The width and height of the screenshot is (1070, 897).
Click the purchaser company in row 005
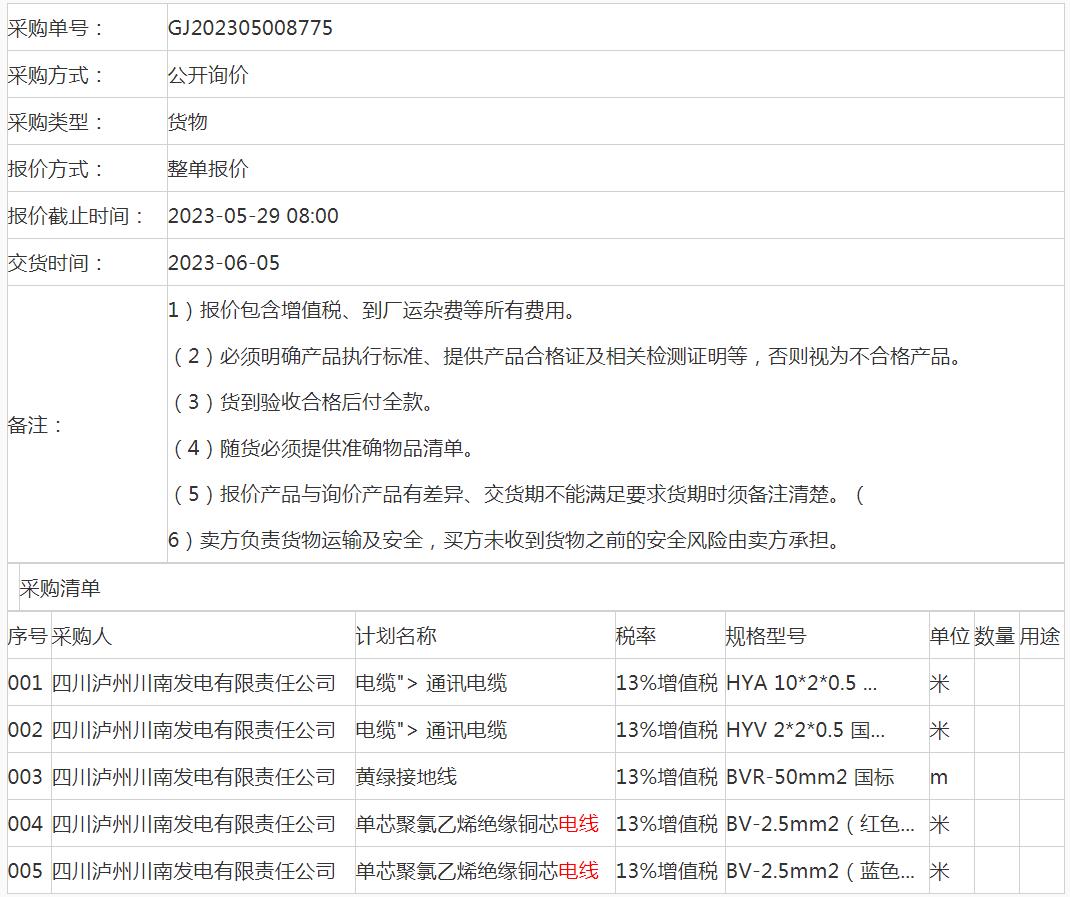[x=194, y=871]
